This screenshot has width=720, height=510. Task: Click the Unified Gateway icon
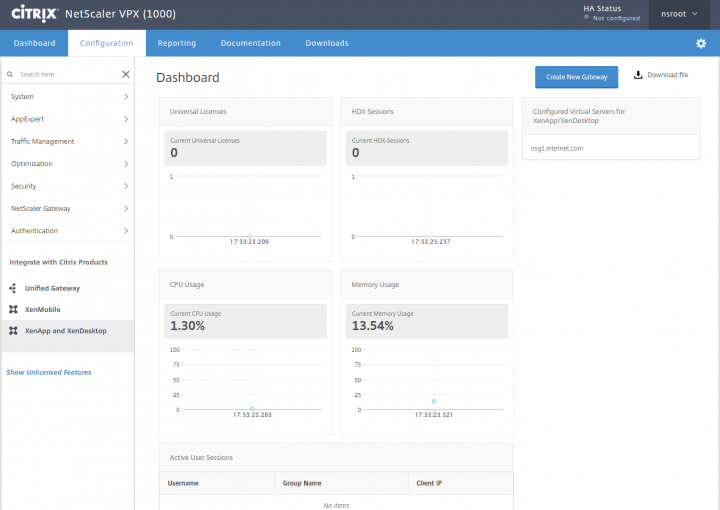(x=13, y=288)
